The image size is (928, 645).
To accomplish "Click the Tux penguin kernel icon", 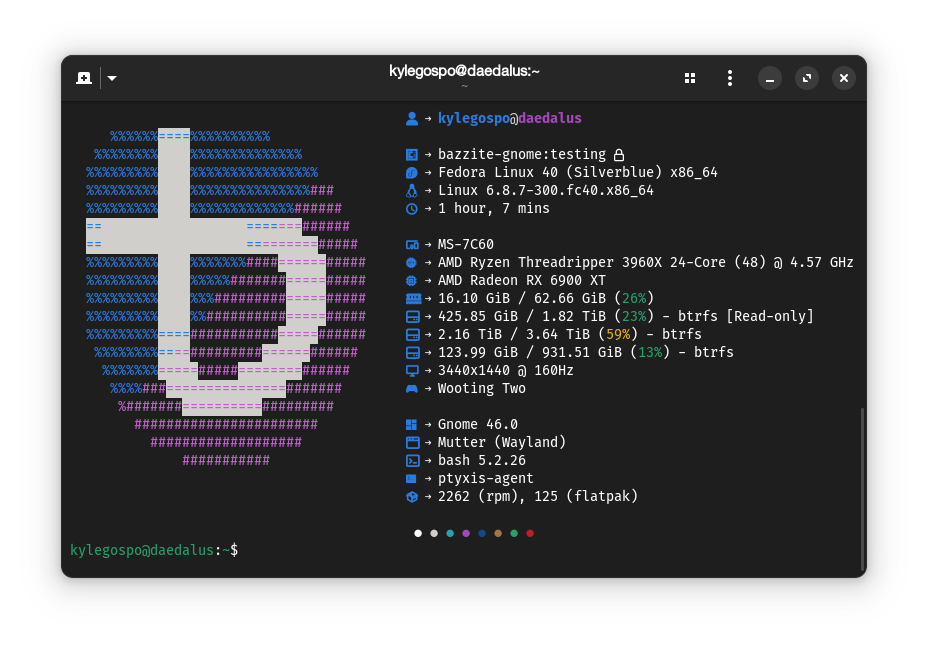I will [x=412, y=191].
